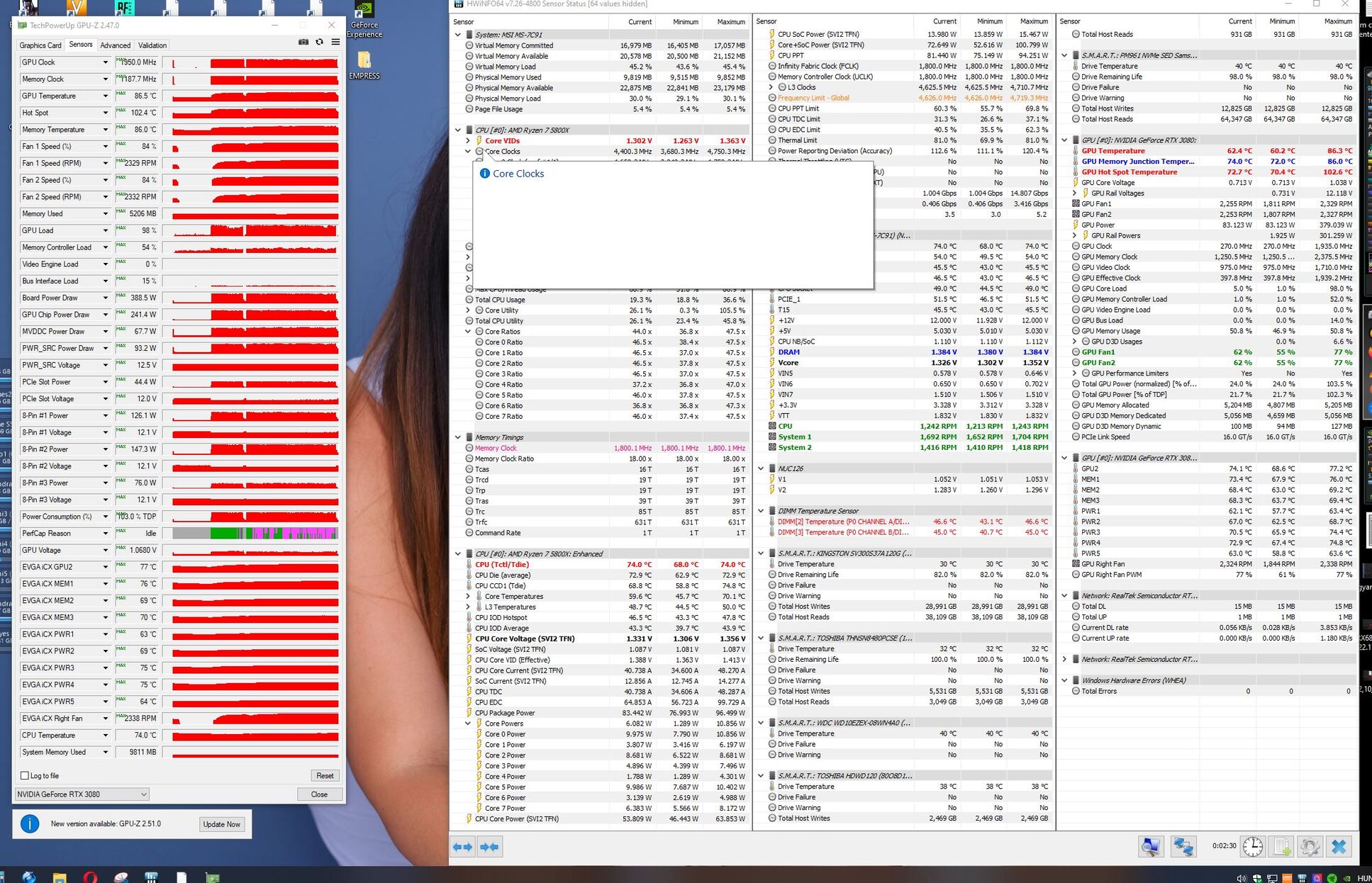Click the HWiNFO expand-left arrows button

(463, 847)
